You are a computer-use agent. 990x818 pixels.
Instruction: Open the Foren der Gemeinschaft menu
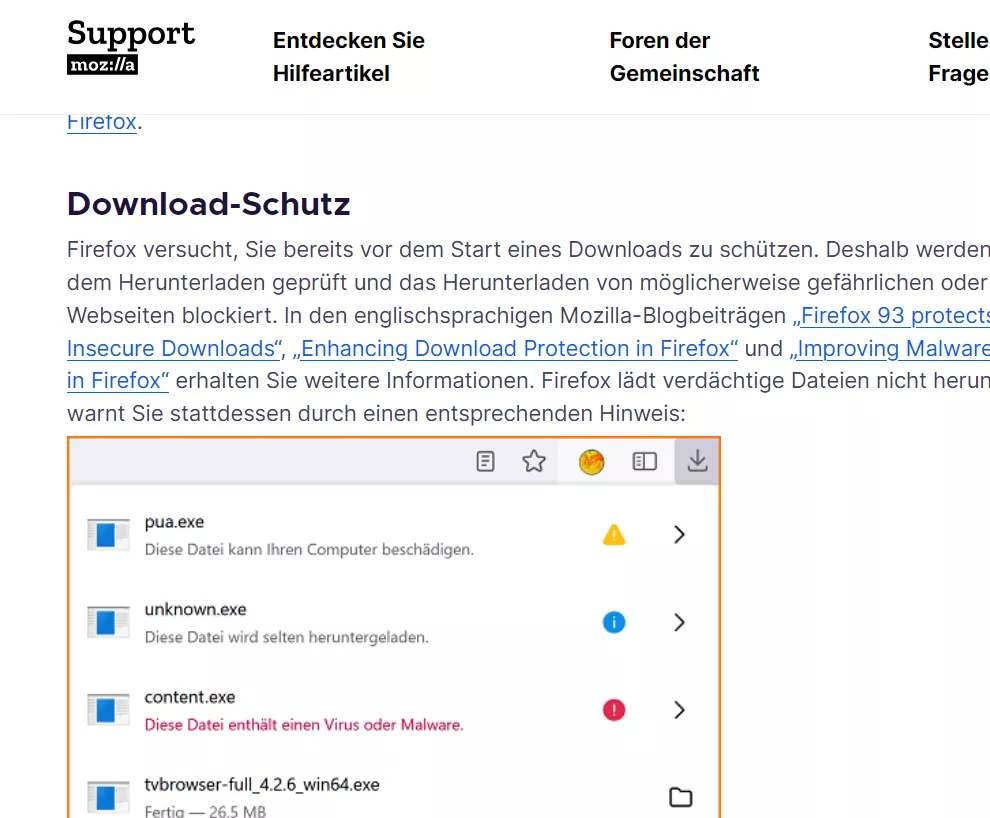coord(684,57)
